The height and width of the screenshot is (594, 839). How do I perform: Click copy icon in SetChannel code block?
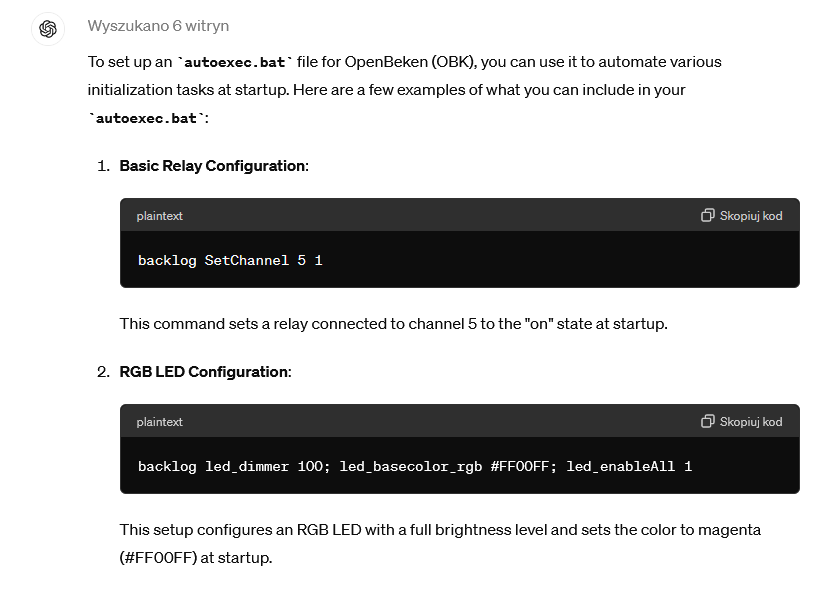(708, 216)
